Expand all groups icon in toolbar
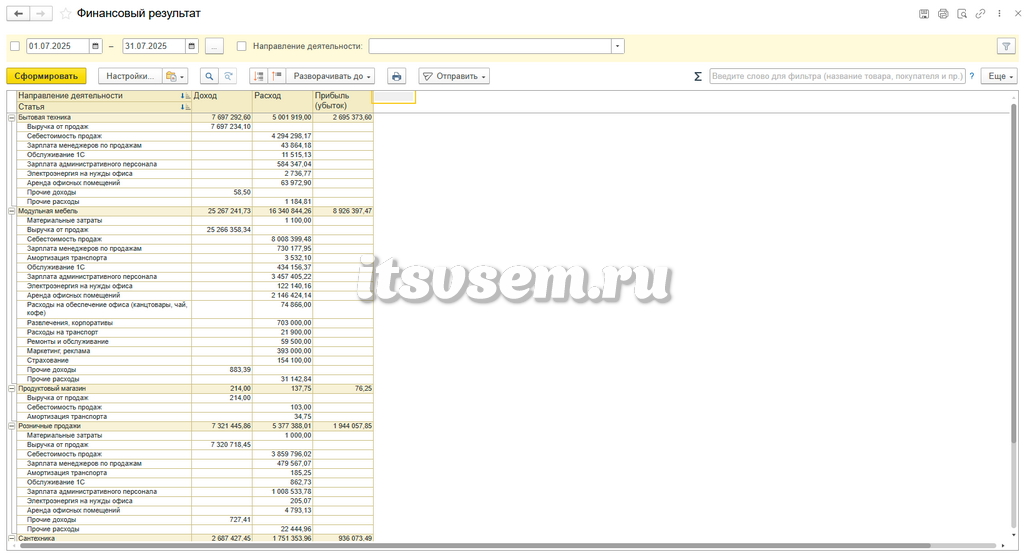This screenshot has width=1024, height=554. pyautogui.click(x=277, y=76)
